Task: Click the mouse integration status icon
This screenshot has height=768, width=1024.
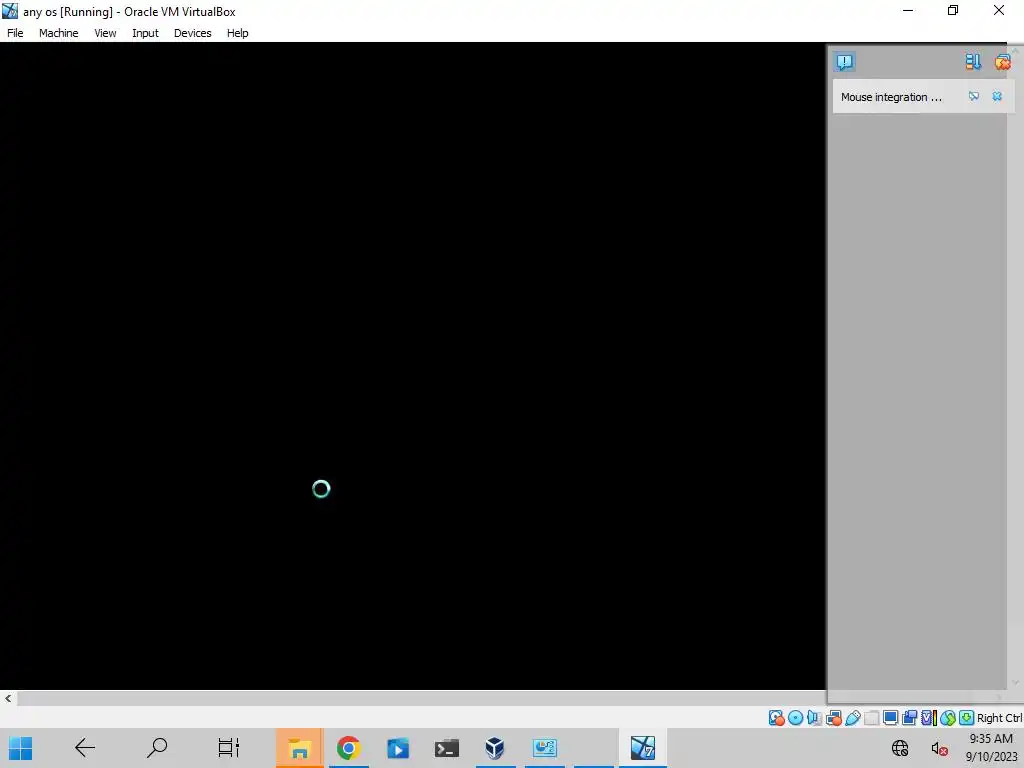Action: tap(948, 718)
